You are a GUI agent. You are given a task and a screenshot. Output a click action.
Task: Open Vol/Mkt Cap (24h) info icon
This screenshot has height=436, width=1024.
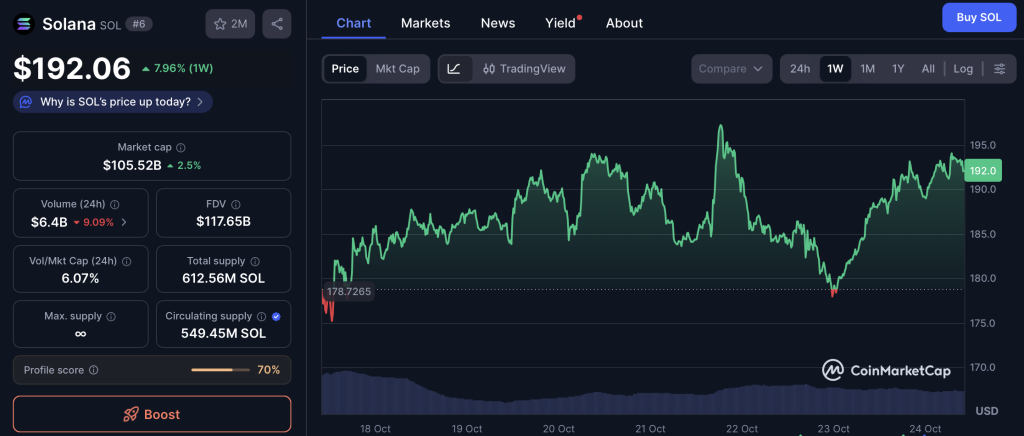click(x=127, y=261)
